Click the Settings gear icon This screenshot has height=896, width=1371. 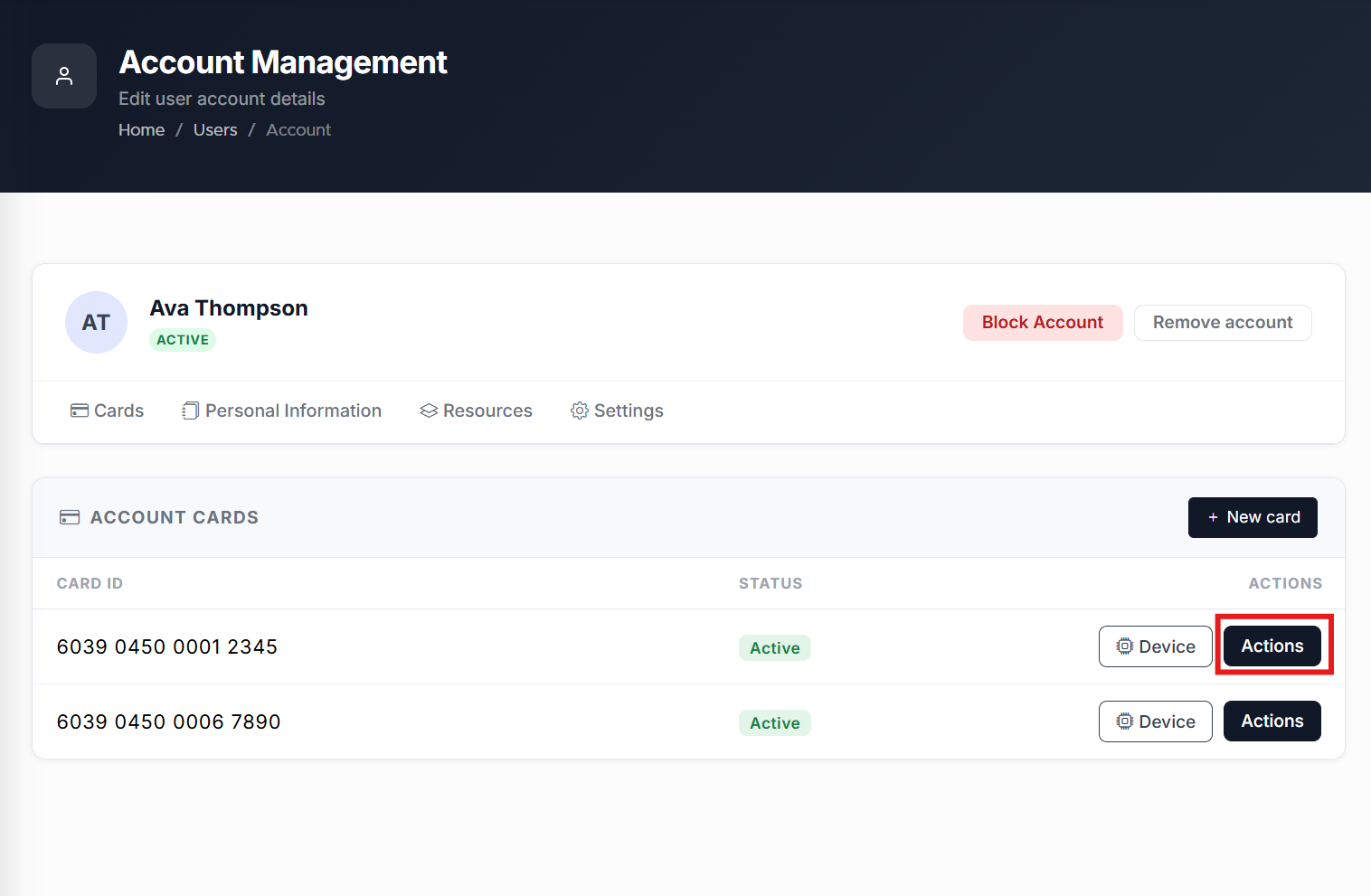point(580,410)
